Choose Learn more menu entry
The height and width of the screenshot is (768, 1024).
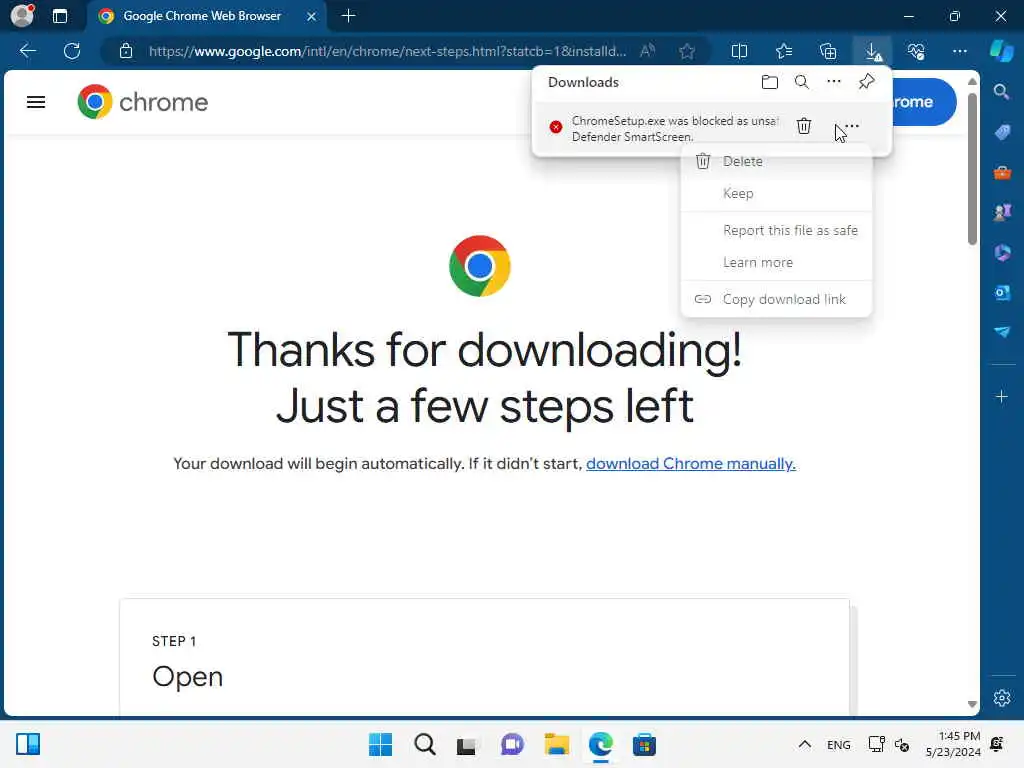[776, 262]
